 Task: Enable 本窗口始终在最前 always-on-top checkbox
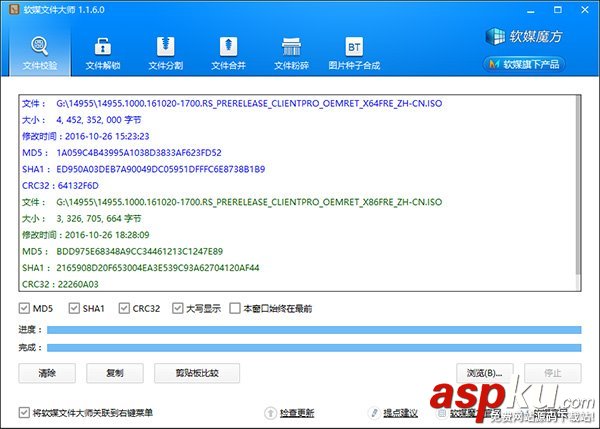tap(235, 308)
